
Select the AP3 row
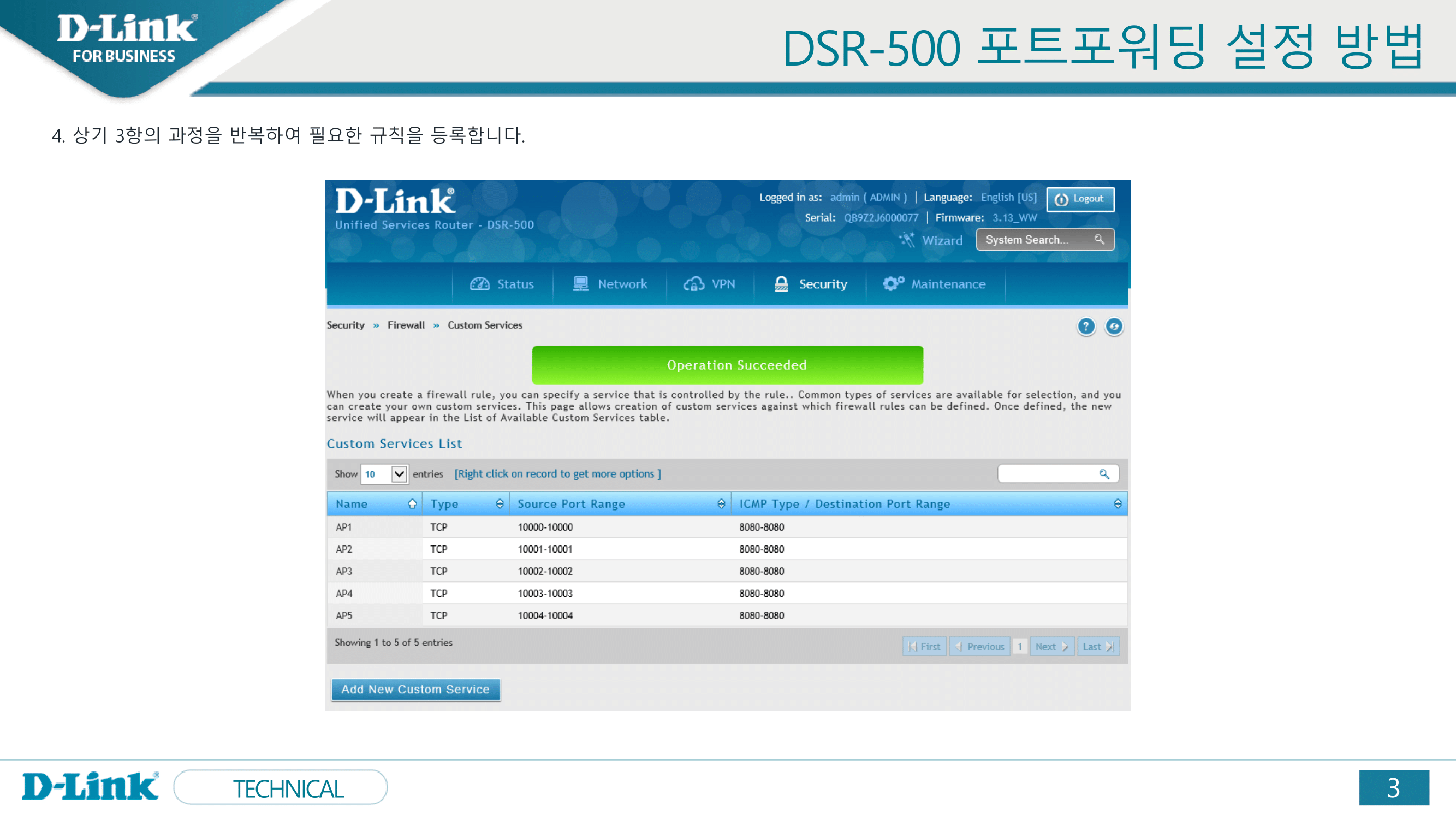(727, 571)
